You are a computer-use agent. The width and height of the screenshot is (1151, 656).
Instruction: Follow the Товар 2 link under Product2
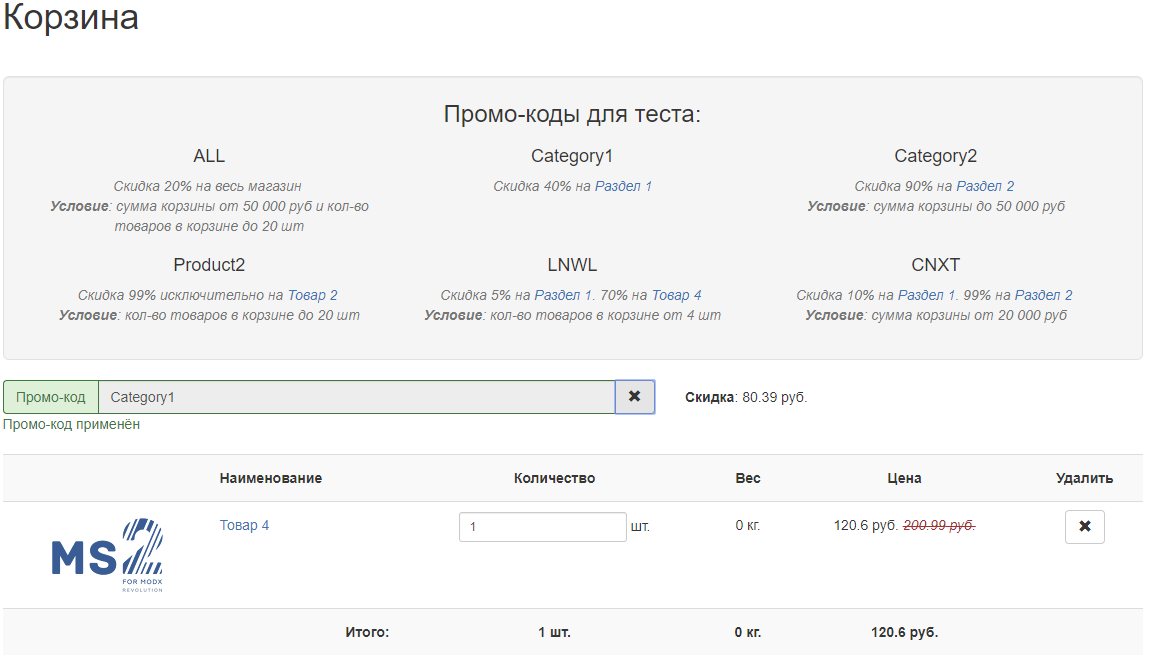tap(312, 295)
